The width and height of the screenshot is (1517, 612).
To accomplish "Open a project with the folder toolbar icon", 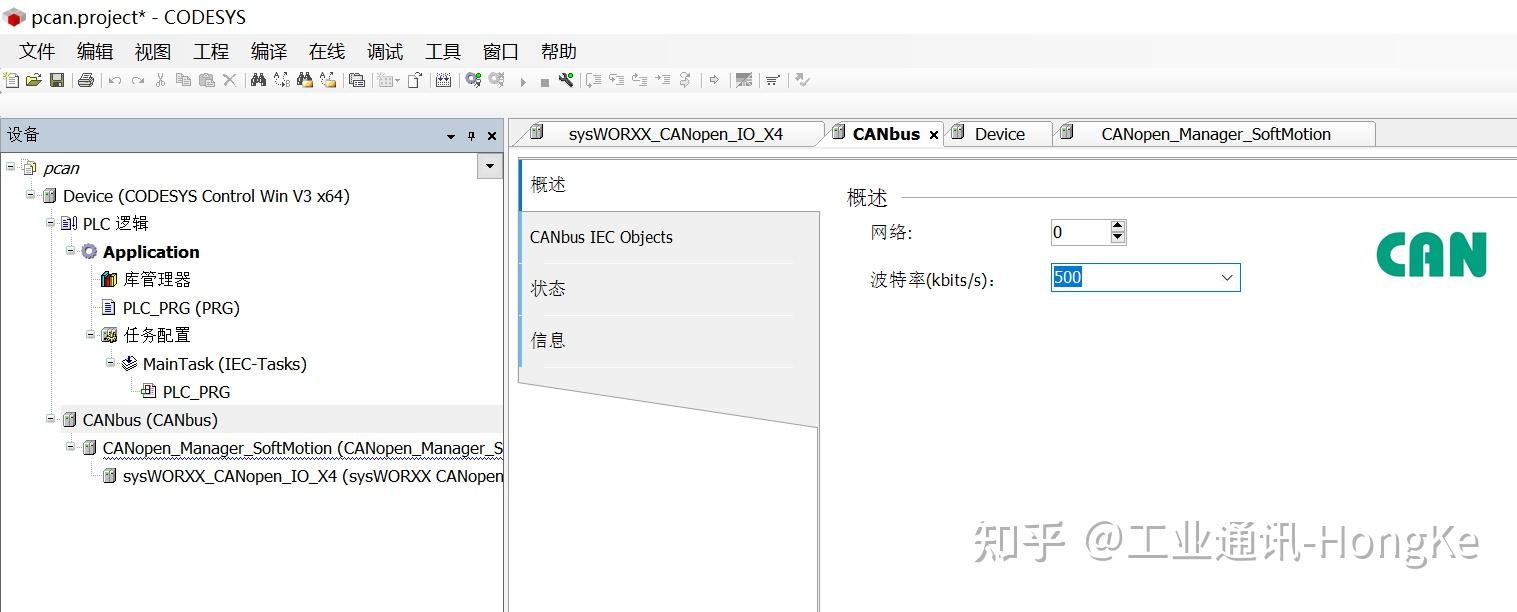I will coord(33,80).
